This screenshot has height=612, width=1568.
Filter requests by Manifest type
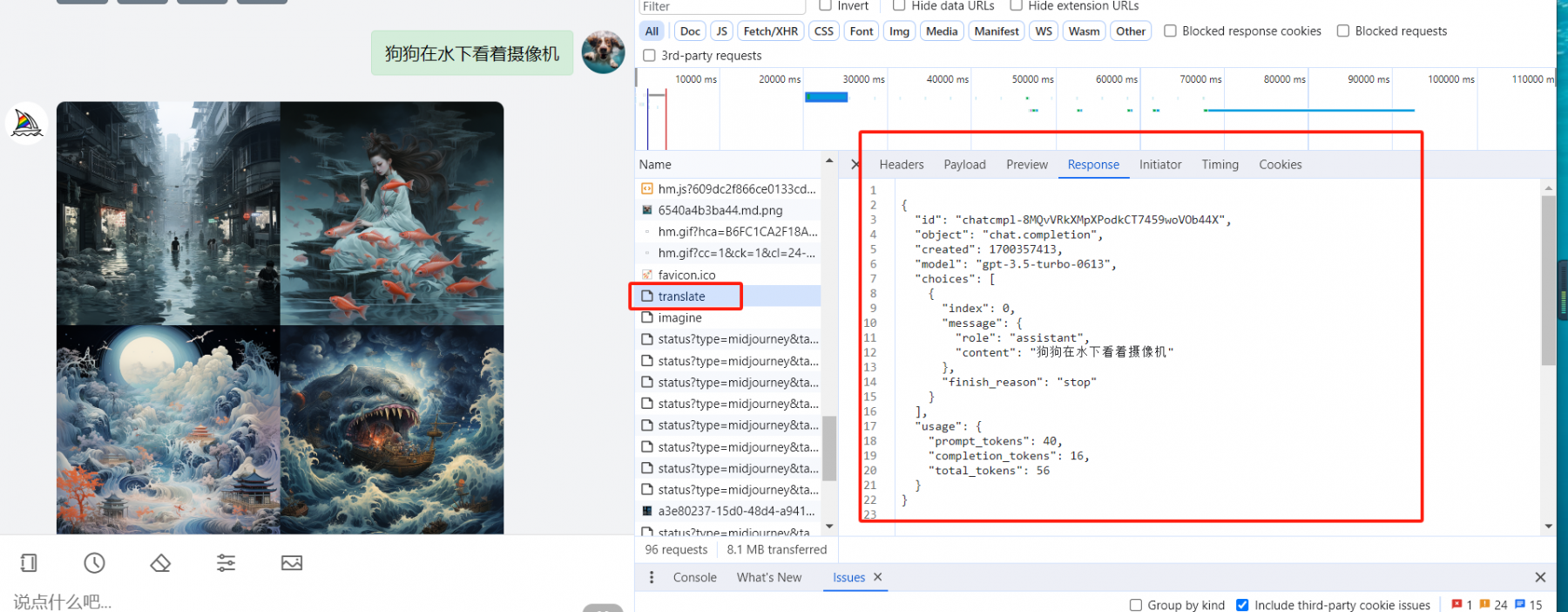click(x=997, y=31)
